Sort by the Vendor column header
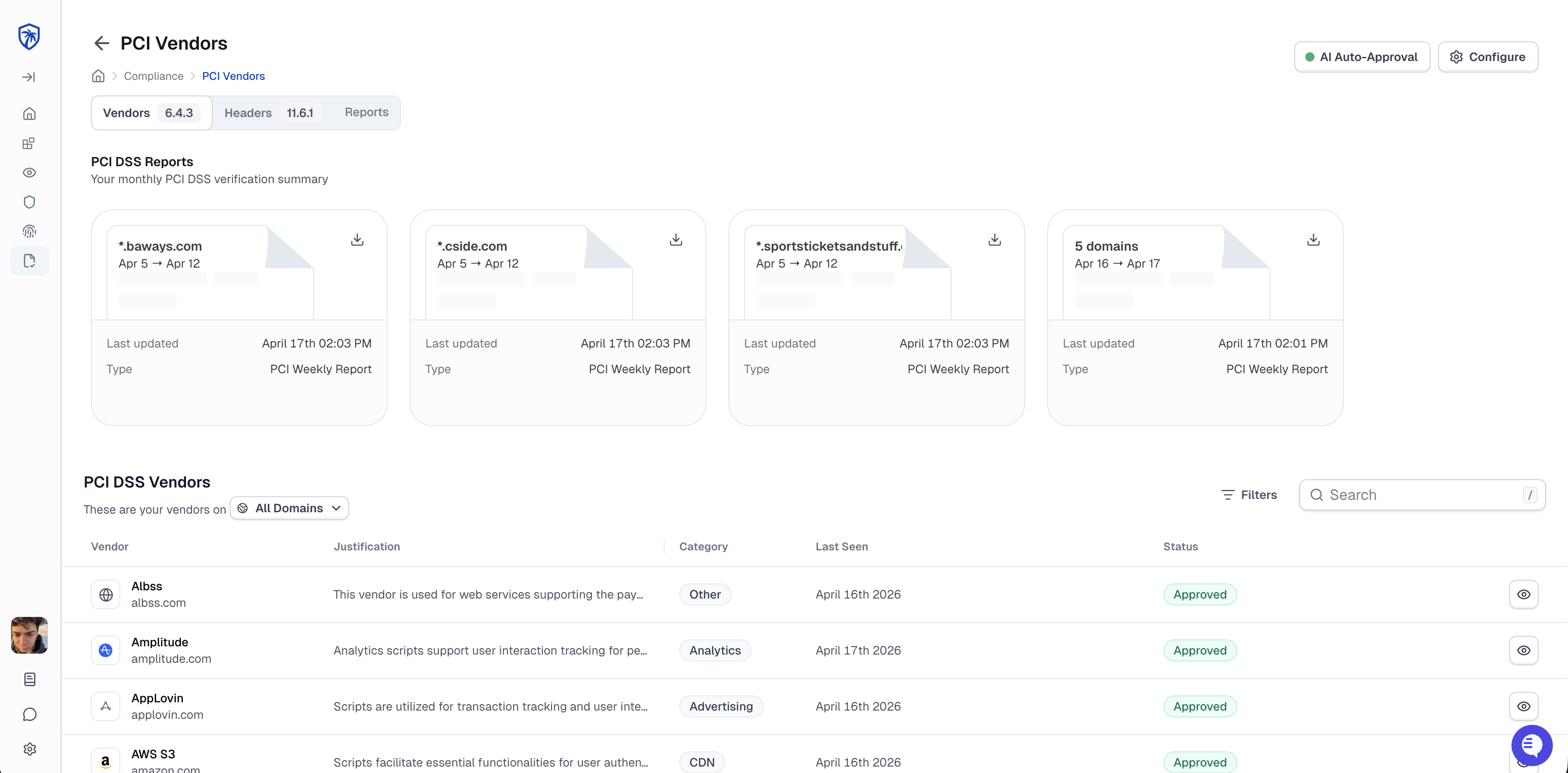Screen dimensions: 1568x773 pos(110,547)
